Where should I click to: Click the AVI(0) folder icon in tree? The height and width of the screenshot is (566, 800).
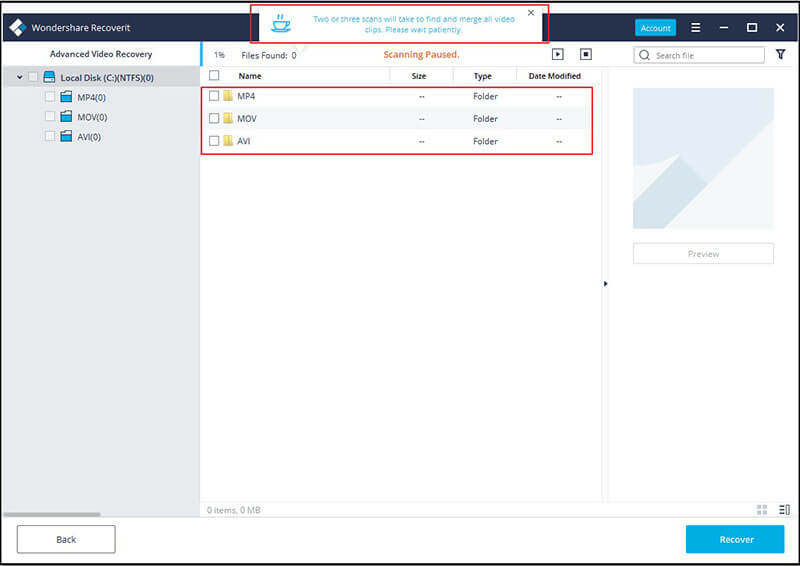click(x=66, y=136)
